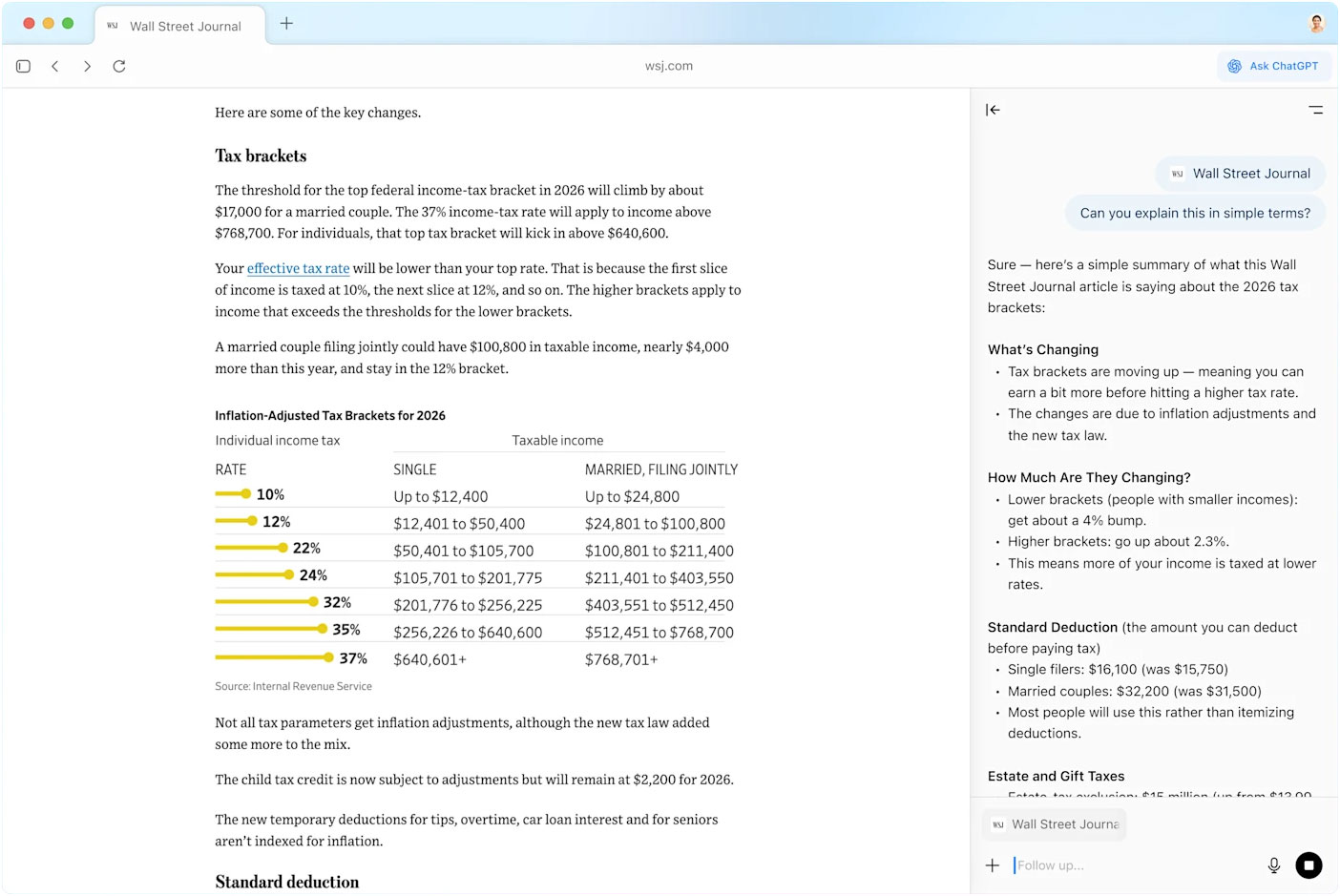Click the 37% rate bar in table
The height and width of the screenshot is (896, 1340).
coord(274,657)
